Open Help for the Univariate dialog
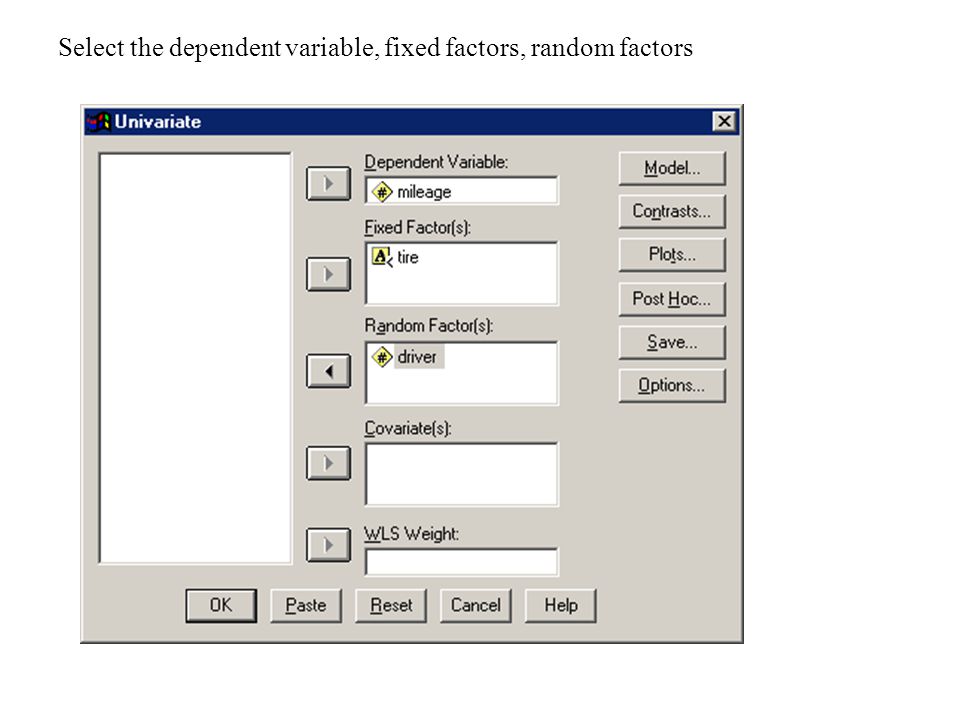 pos(560,606)
